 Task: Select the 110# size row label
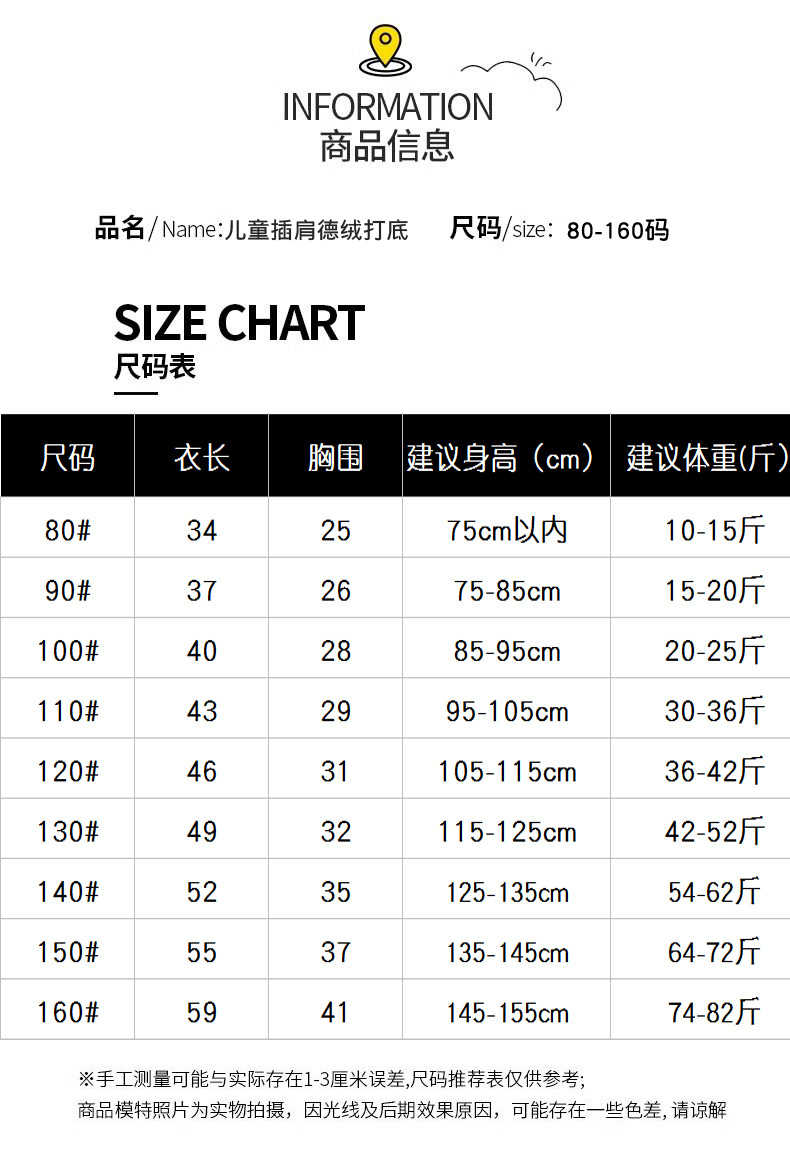click(67, 711)
